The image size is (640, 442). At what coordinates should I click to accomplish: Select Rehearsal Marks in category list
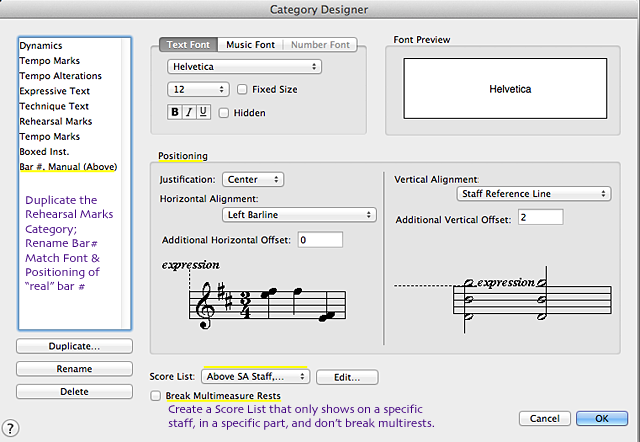pyautogui.click(x=56, y=121)
